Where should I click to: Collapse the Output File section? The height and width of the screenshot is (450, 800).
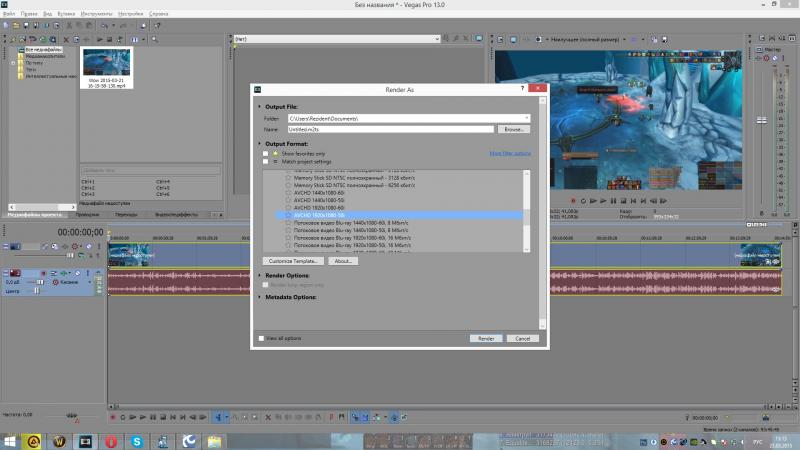click(260, 107)
